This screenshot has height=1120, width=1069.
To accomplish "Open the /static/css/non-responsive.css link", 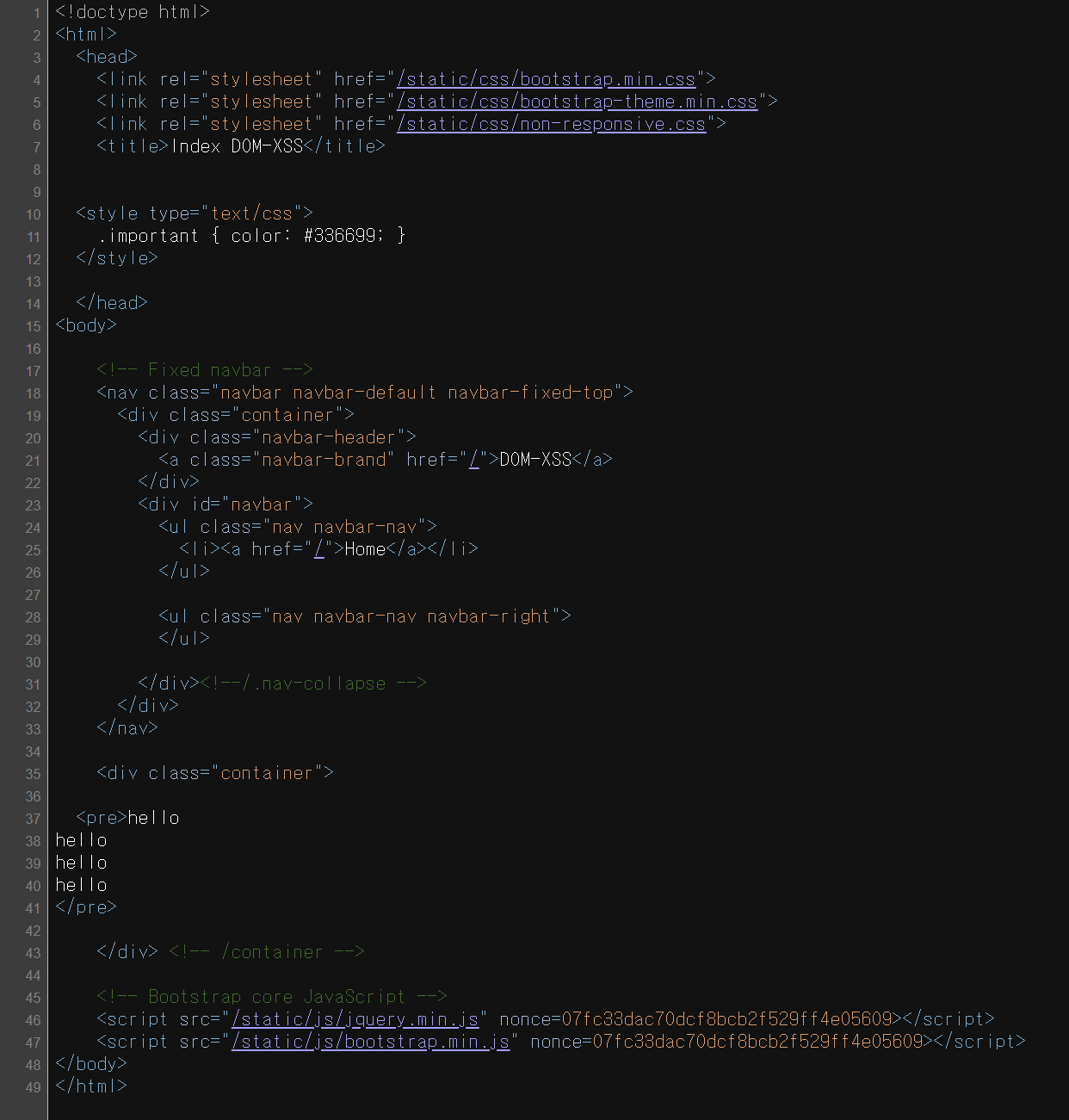I will coord(551,124).
